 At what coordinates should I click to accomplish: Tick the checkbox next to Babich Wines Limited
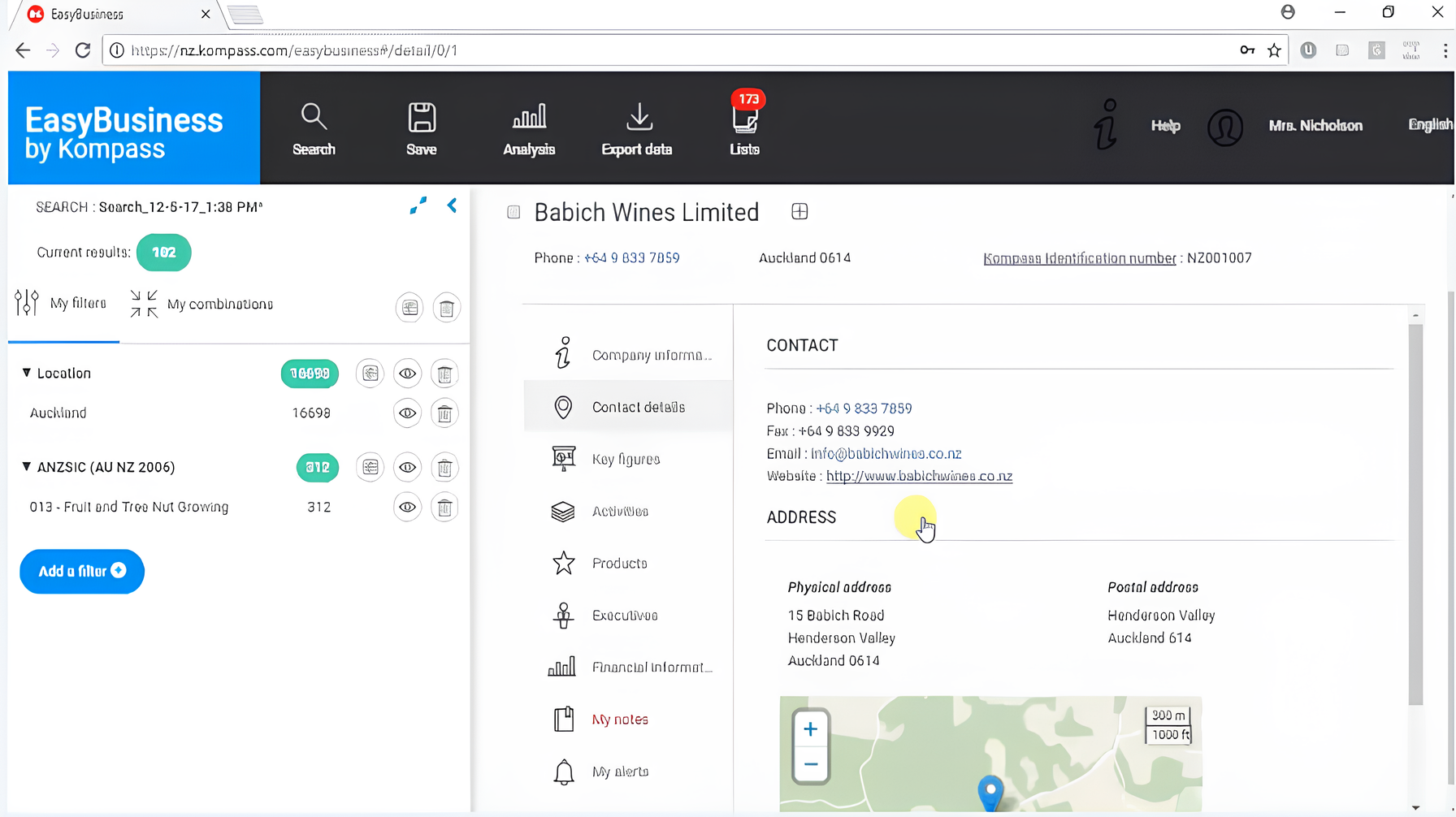pos(513,213)
